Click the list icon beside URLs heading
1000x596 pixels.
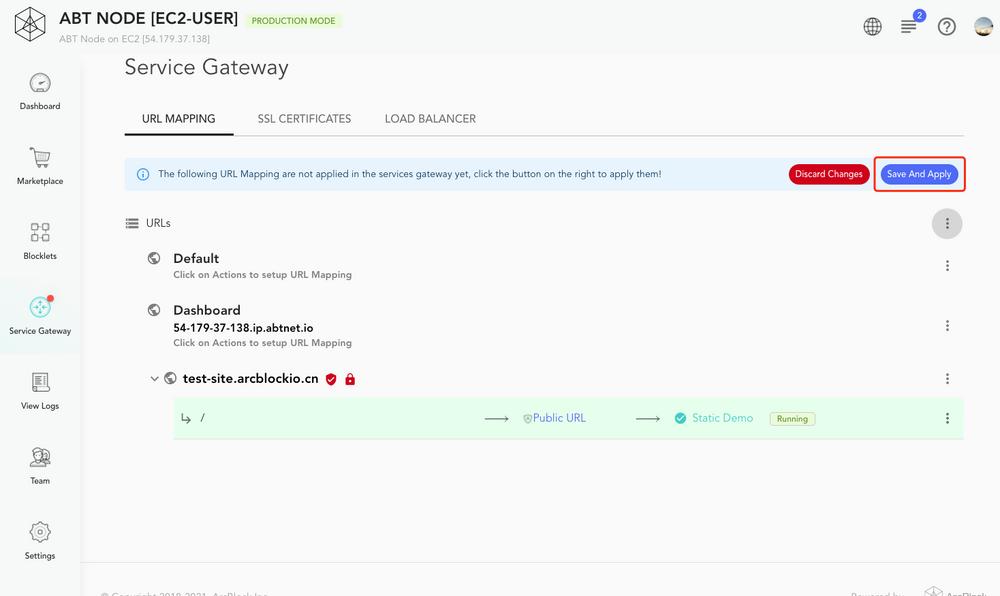click(132, 223)
